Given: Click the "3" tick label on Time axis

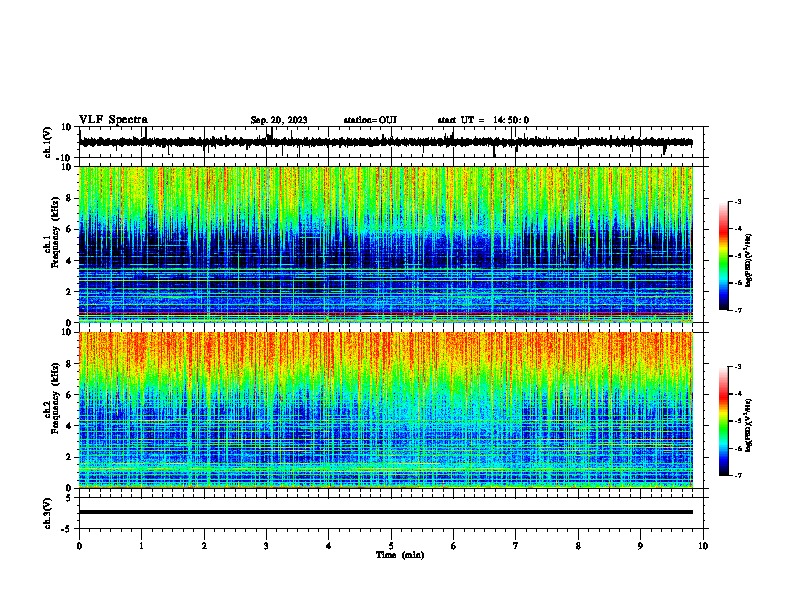Looking at the screenshot, I should (x=266, y=546).
